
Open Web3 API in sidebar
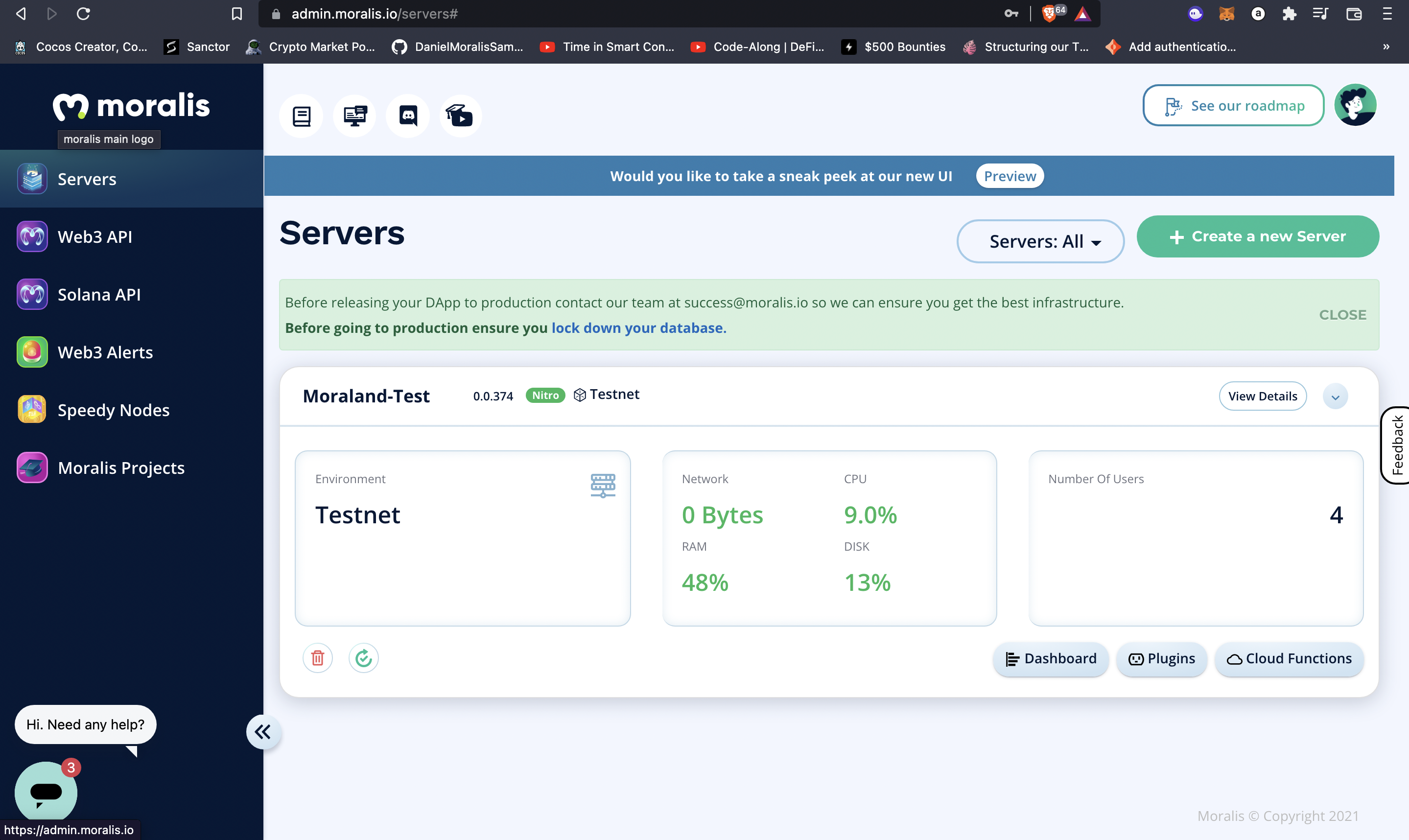pyautogui.click(x=94, y=236)
